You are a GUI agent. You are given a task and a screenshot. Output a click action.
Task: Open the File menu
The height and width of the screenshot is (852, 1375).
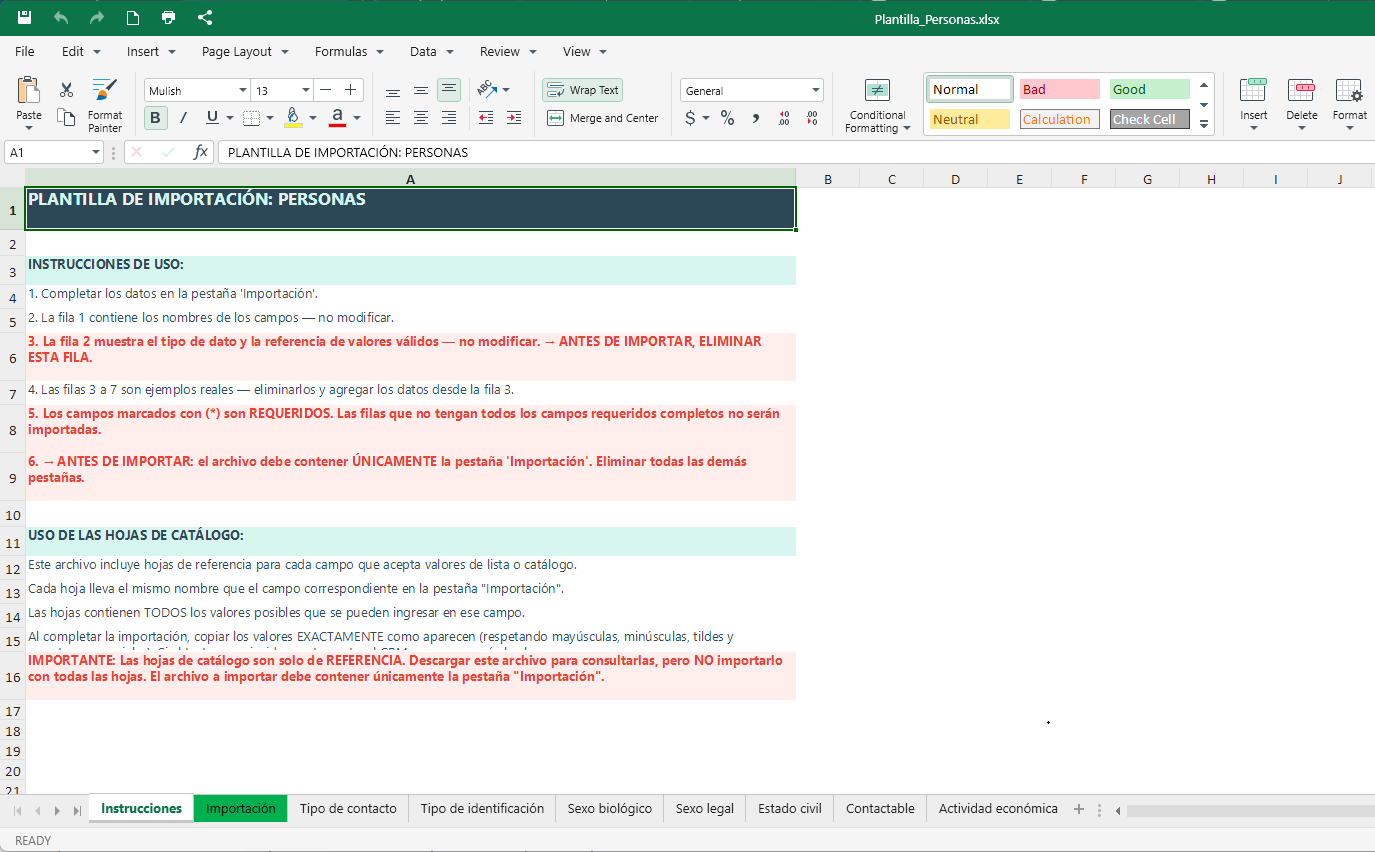click(x=25, y=51)
